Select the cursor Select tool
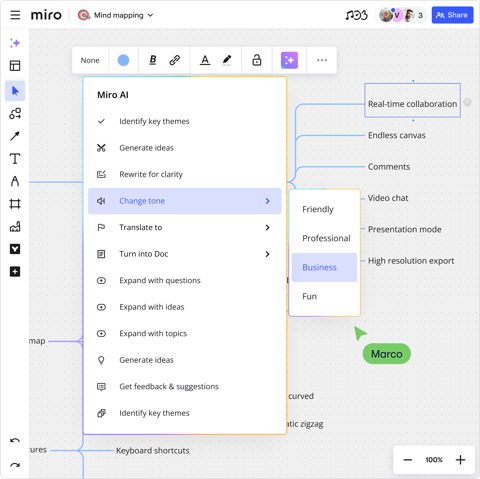The width and height of the screenshot is (480, 479). (x=15, y=91)
